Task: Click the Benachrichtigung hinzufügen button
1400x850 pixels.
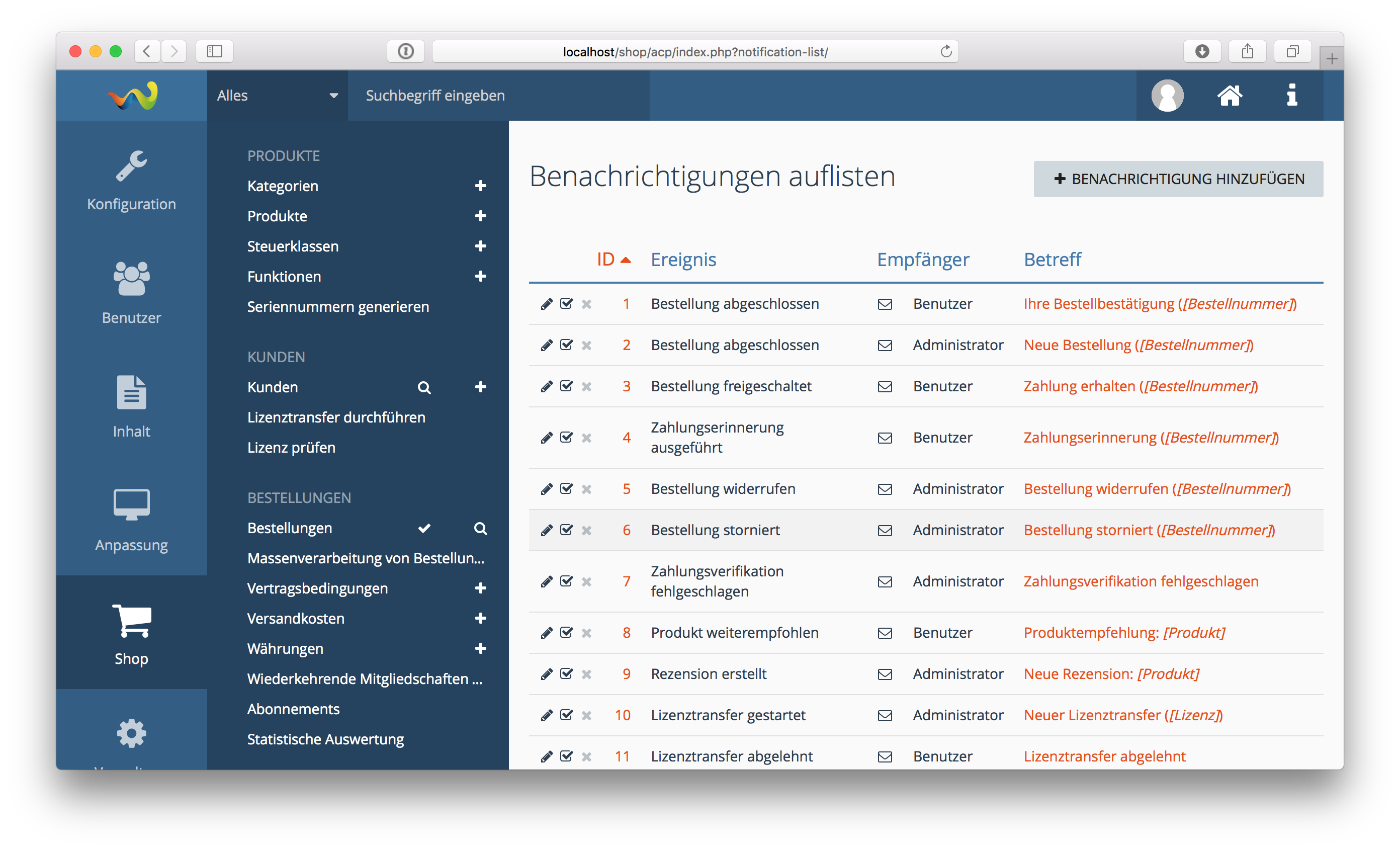Action: pos(1178,179)
